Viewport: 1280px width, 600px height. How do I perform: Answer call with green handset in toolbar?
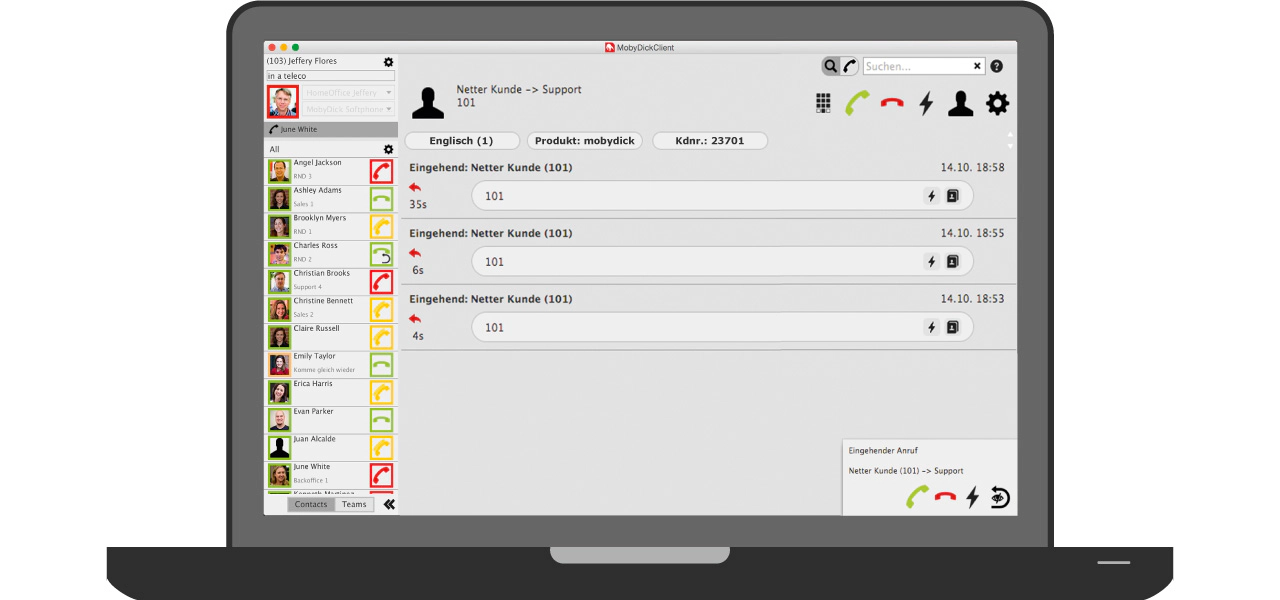coord(857,103)
